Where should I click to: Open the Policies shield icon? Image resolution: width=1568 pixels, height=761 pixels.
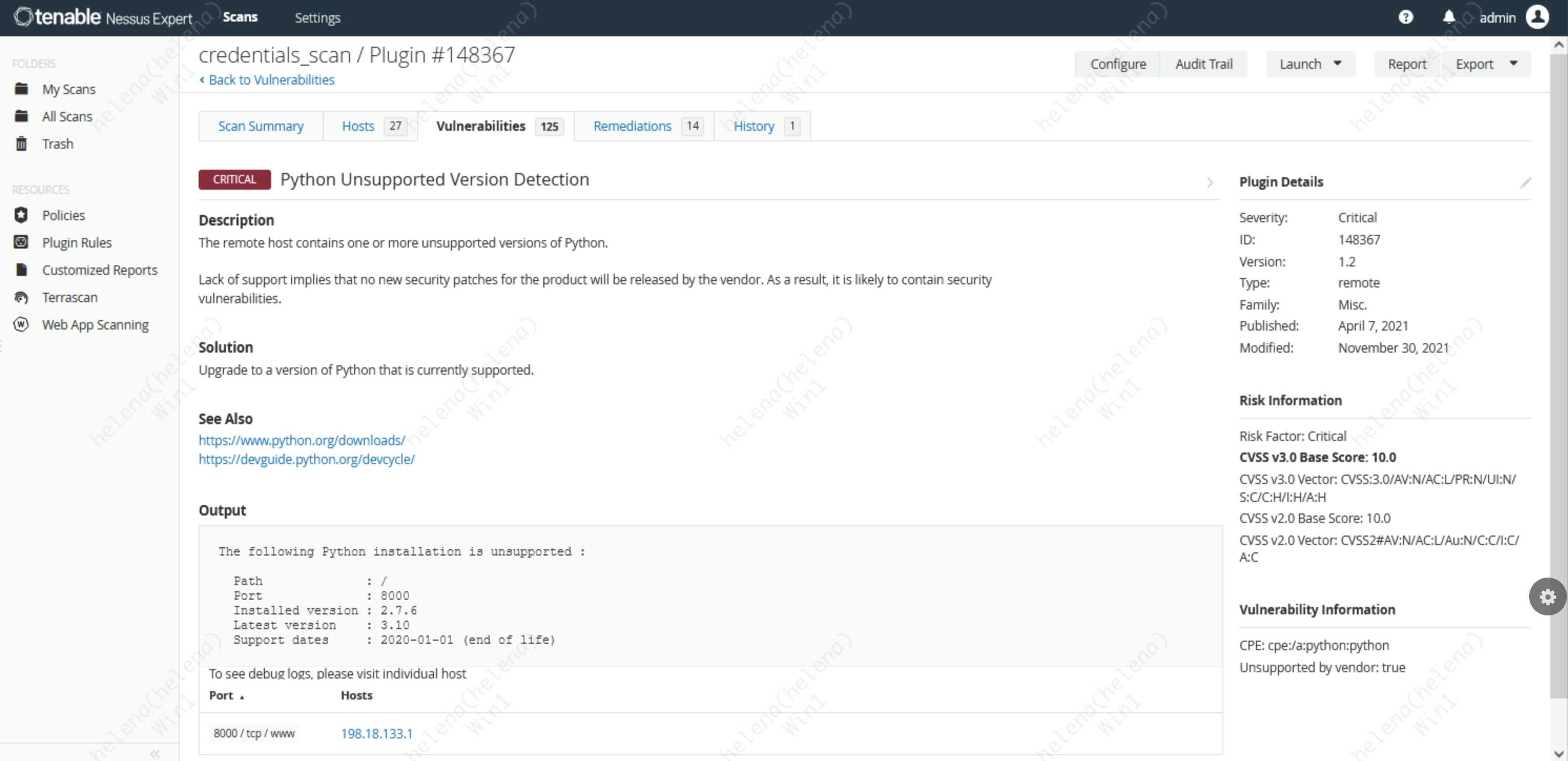pos(22,215)
